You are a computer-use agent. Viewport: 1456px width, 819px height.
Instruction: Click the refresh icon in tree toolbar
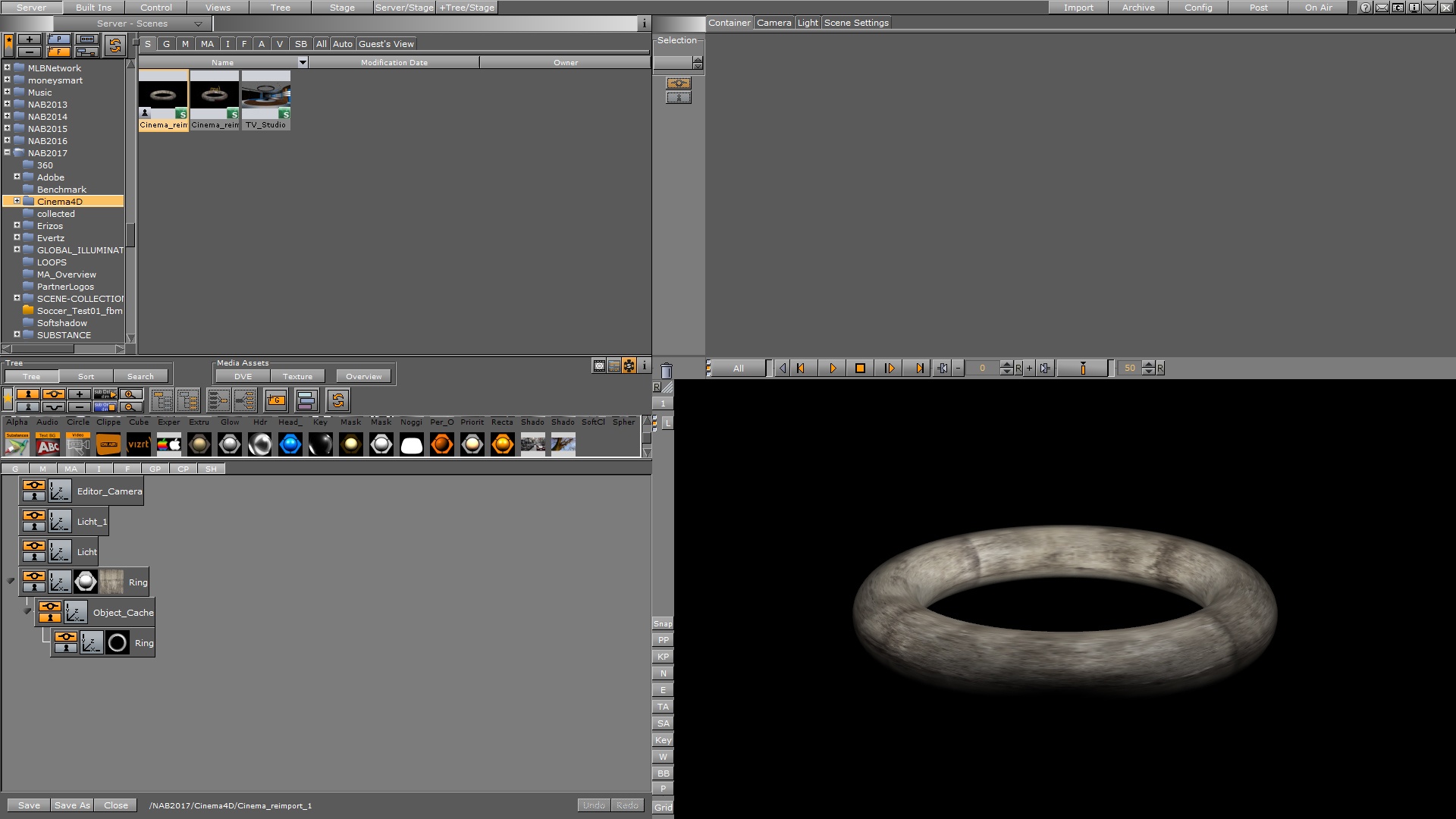coord(337,400)
